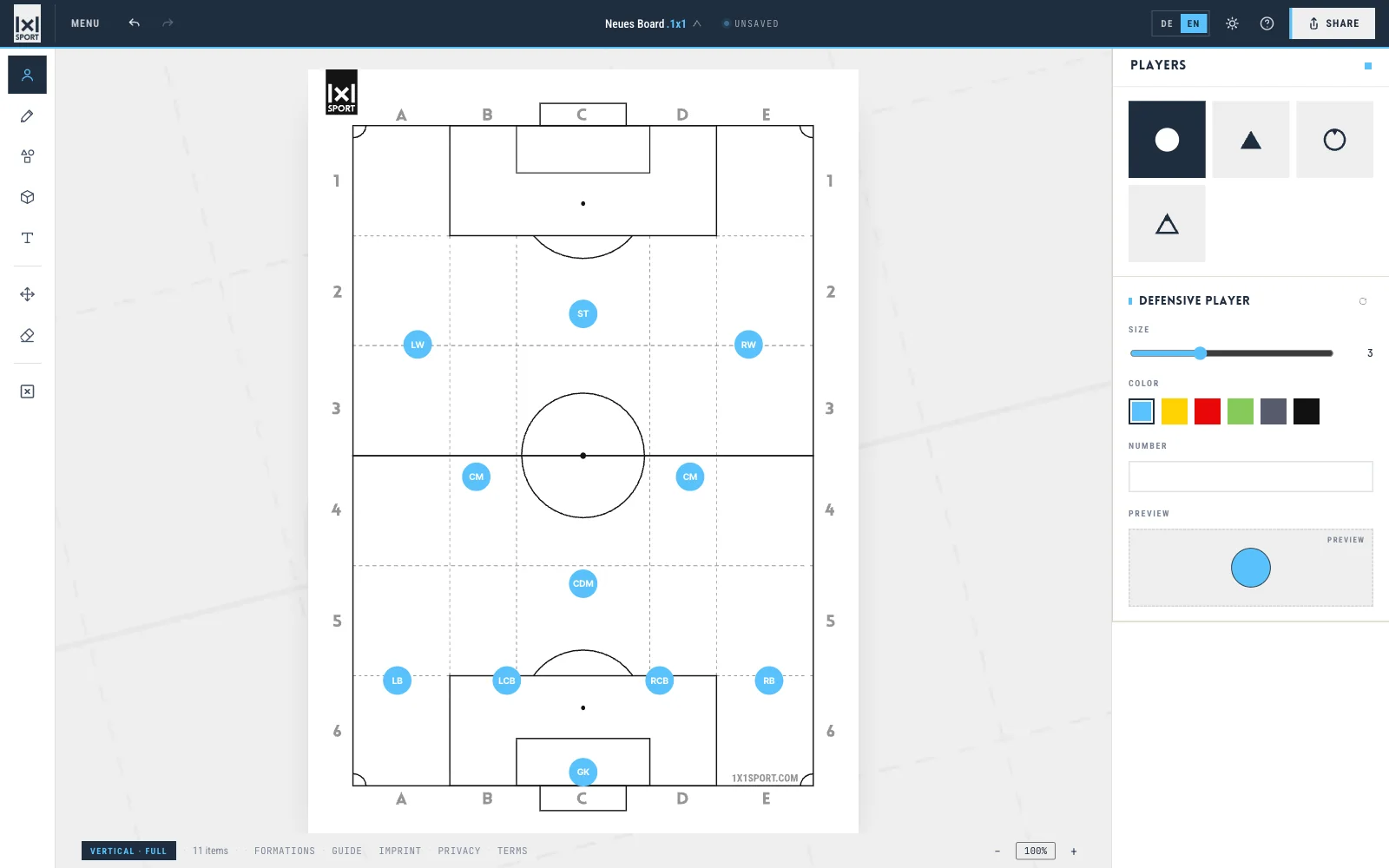Open the Vertical - Full pitch layout selector
Viewport: 1389px width, 868px height.
[x=128, y=851]
